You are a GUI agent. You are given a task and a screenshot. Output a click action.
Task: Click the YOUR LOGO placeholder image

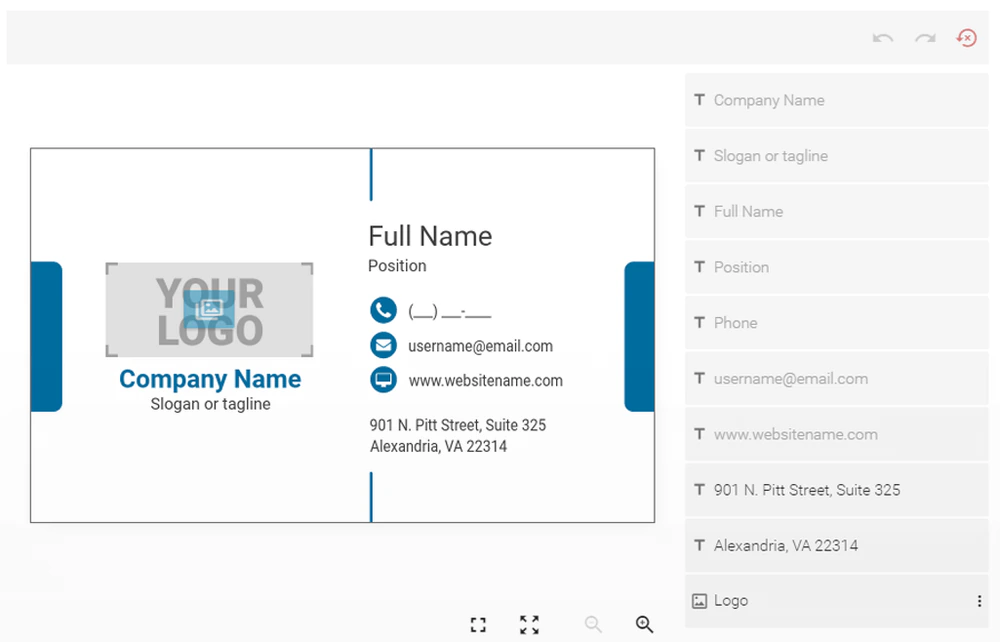tap(209, 309)
